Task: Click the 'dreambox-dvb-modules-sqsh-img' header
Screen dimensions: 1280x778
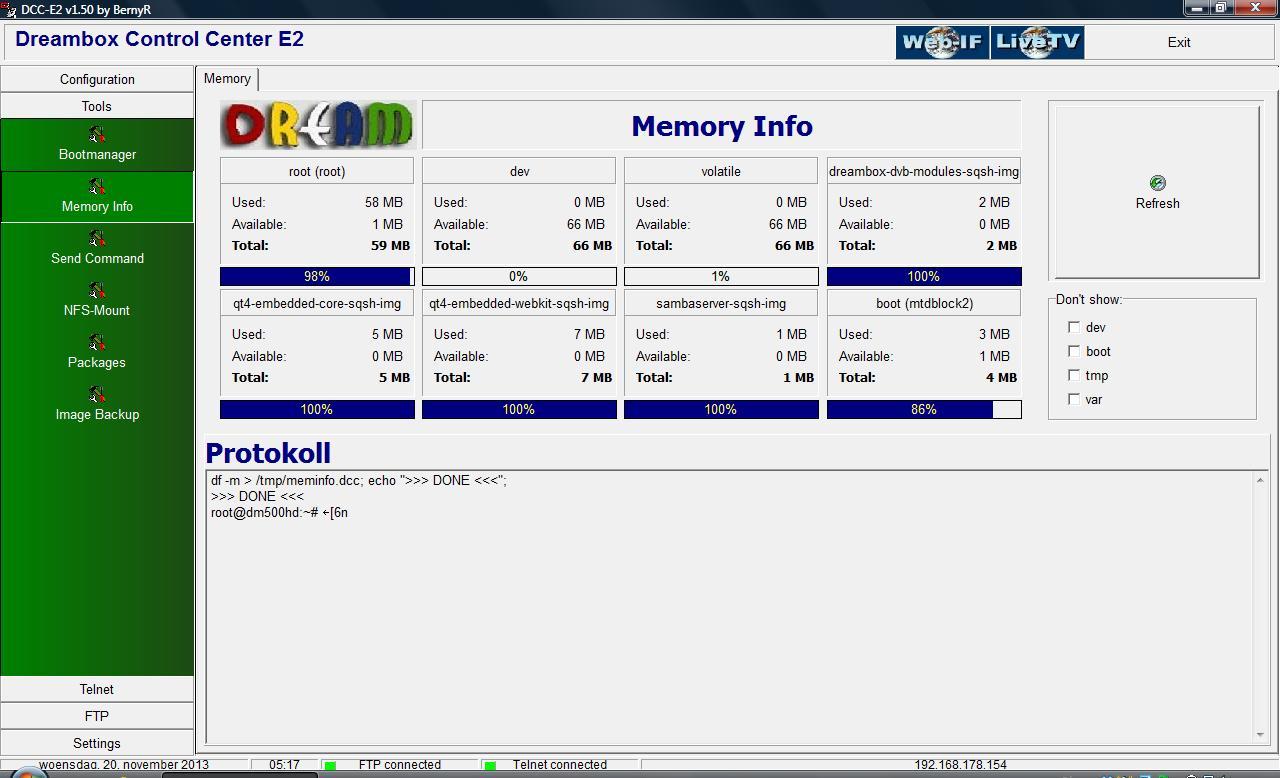Action: (x=924, y=171)
